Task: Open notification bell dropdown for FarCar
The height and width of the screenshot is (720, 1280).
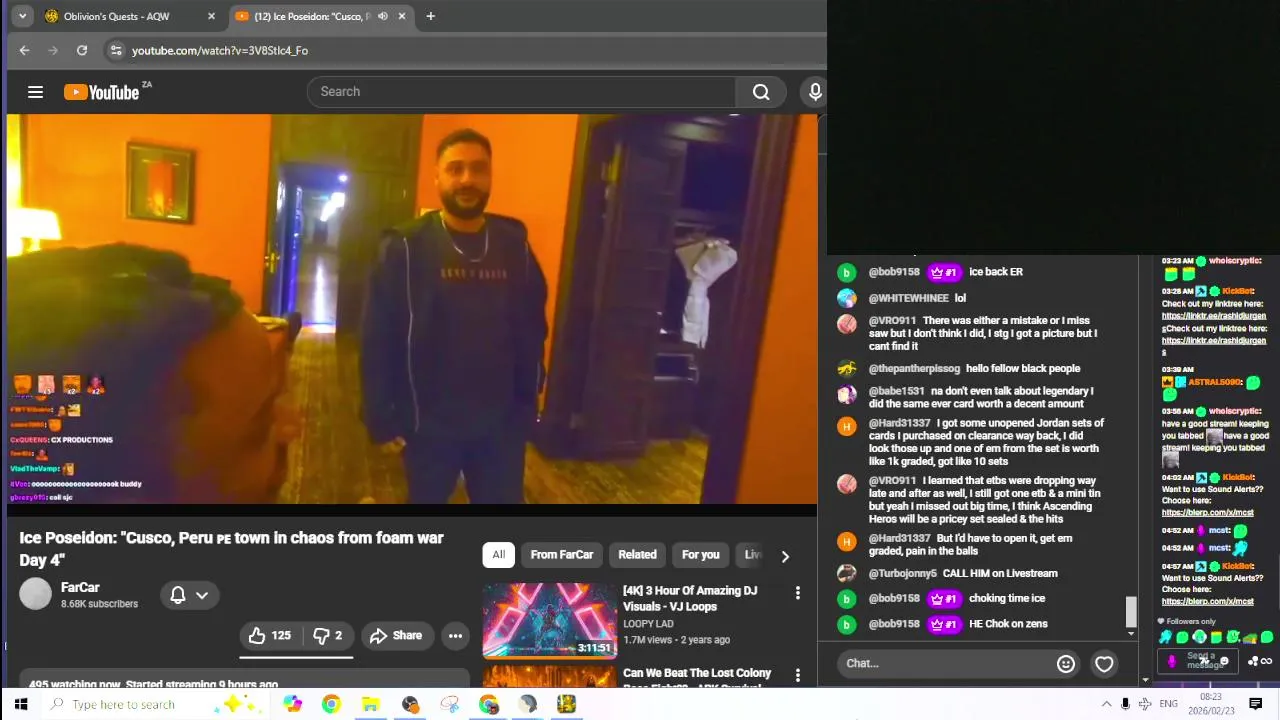Action: pos(189,595)
